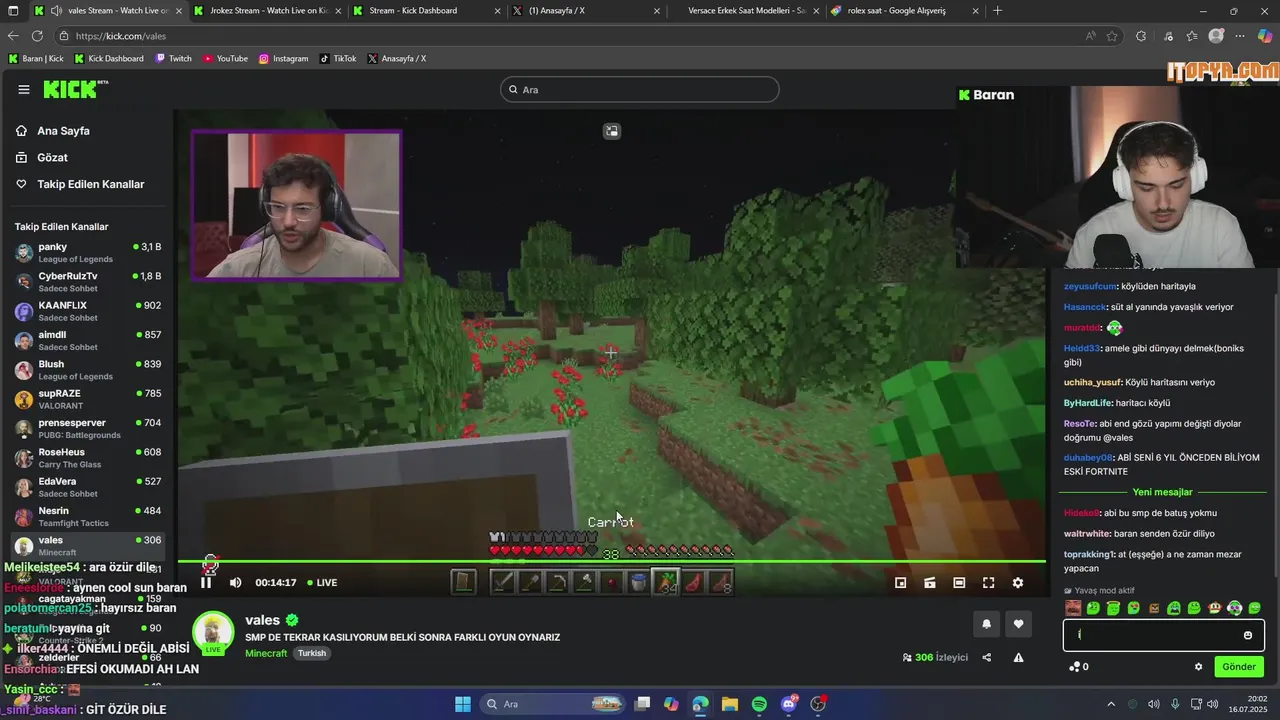Open Edge Copilot sidebar
Viewport: 1280px width, 720px height.
pyautogui.click(x=1264, y=36)
